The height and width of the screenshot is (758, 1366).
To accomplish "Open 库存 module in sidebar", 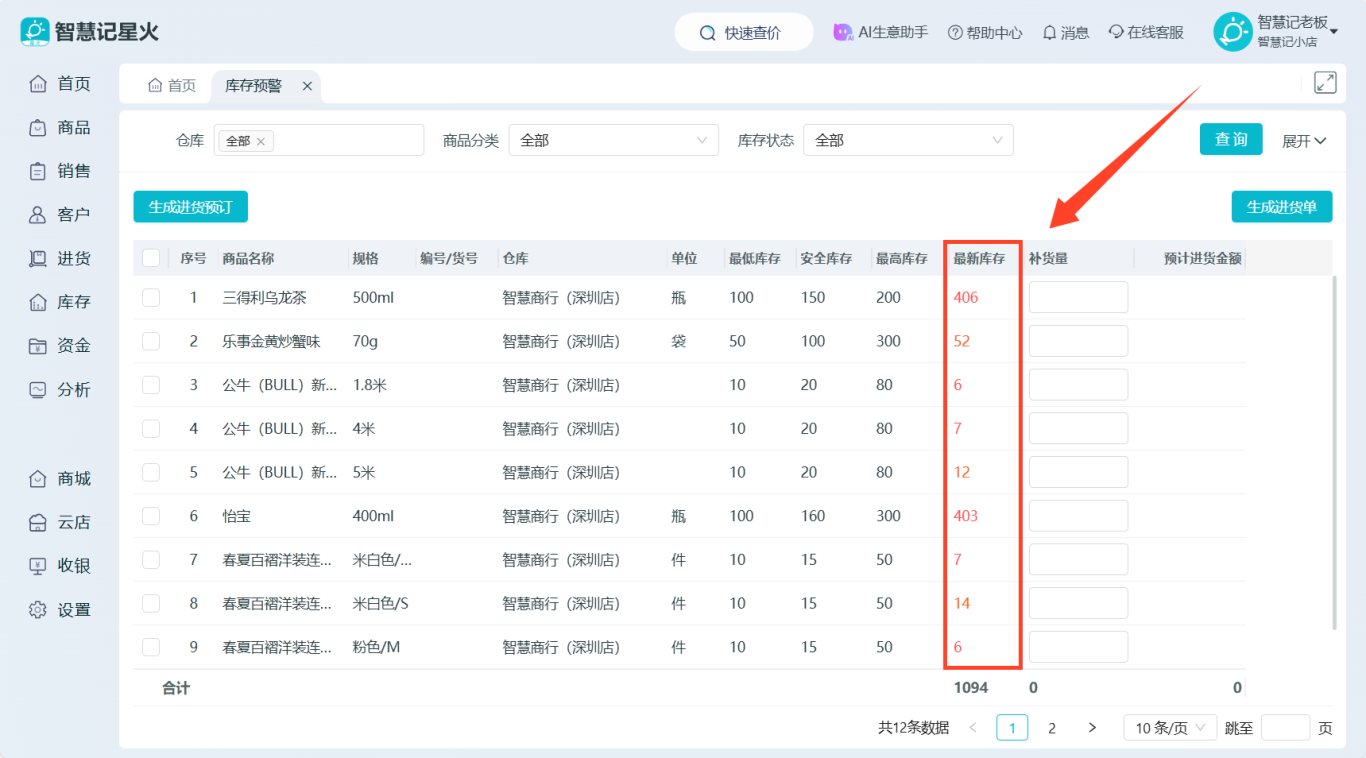I will [60, 302].
